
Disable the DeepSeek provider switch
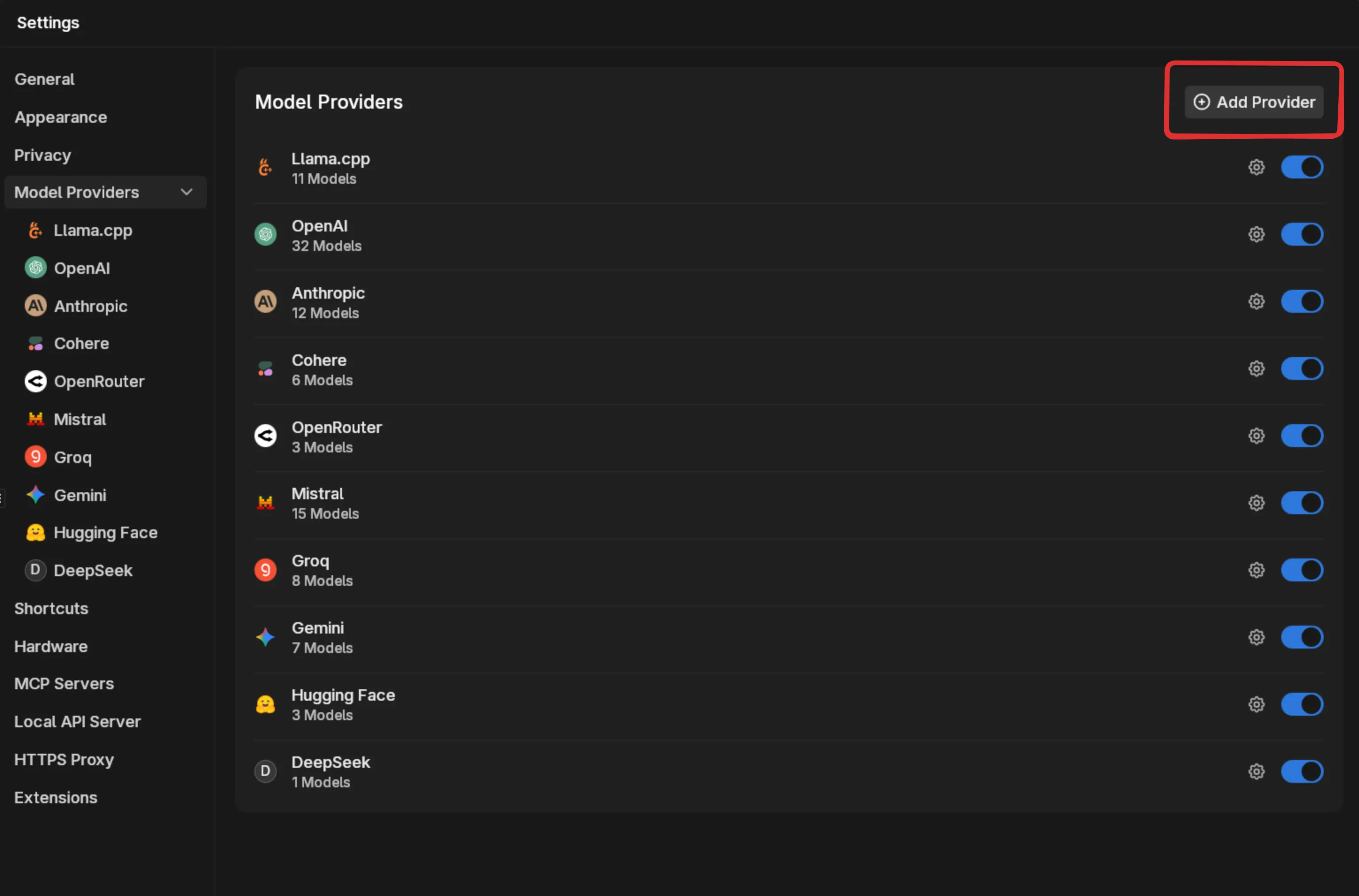point(1302,771)
